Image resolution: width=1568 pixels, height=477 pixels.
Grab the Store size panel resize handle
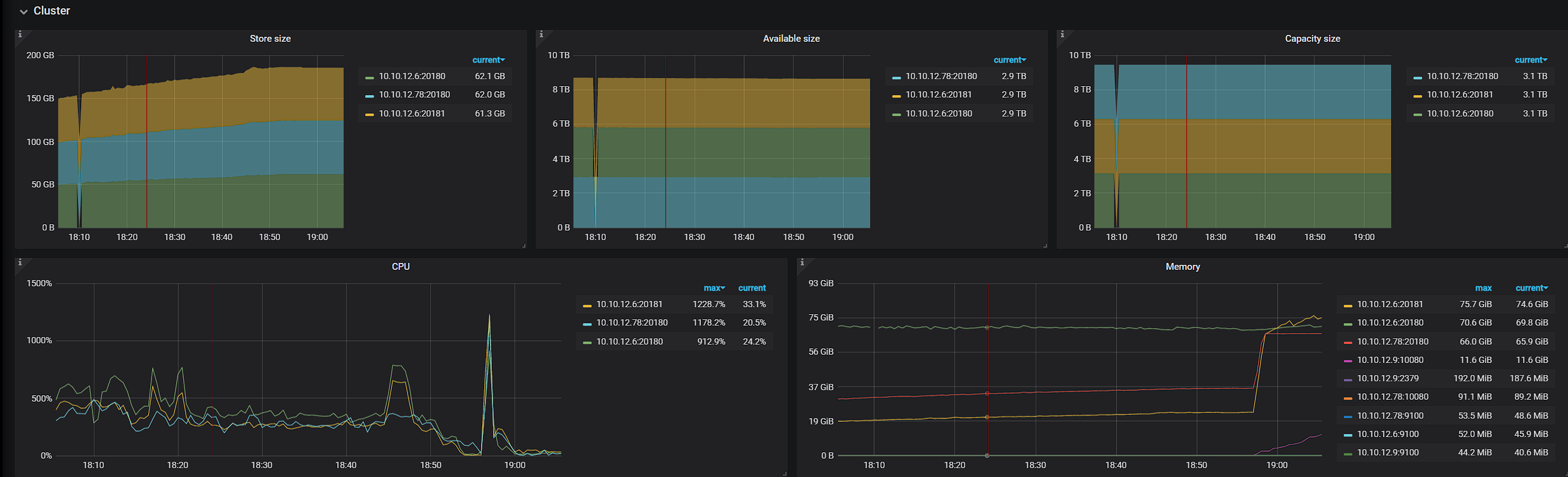524,245
